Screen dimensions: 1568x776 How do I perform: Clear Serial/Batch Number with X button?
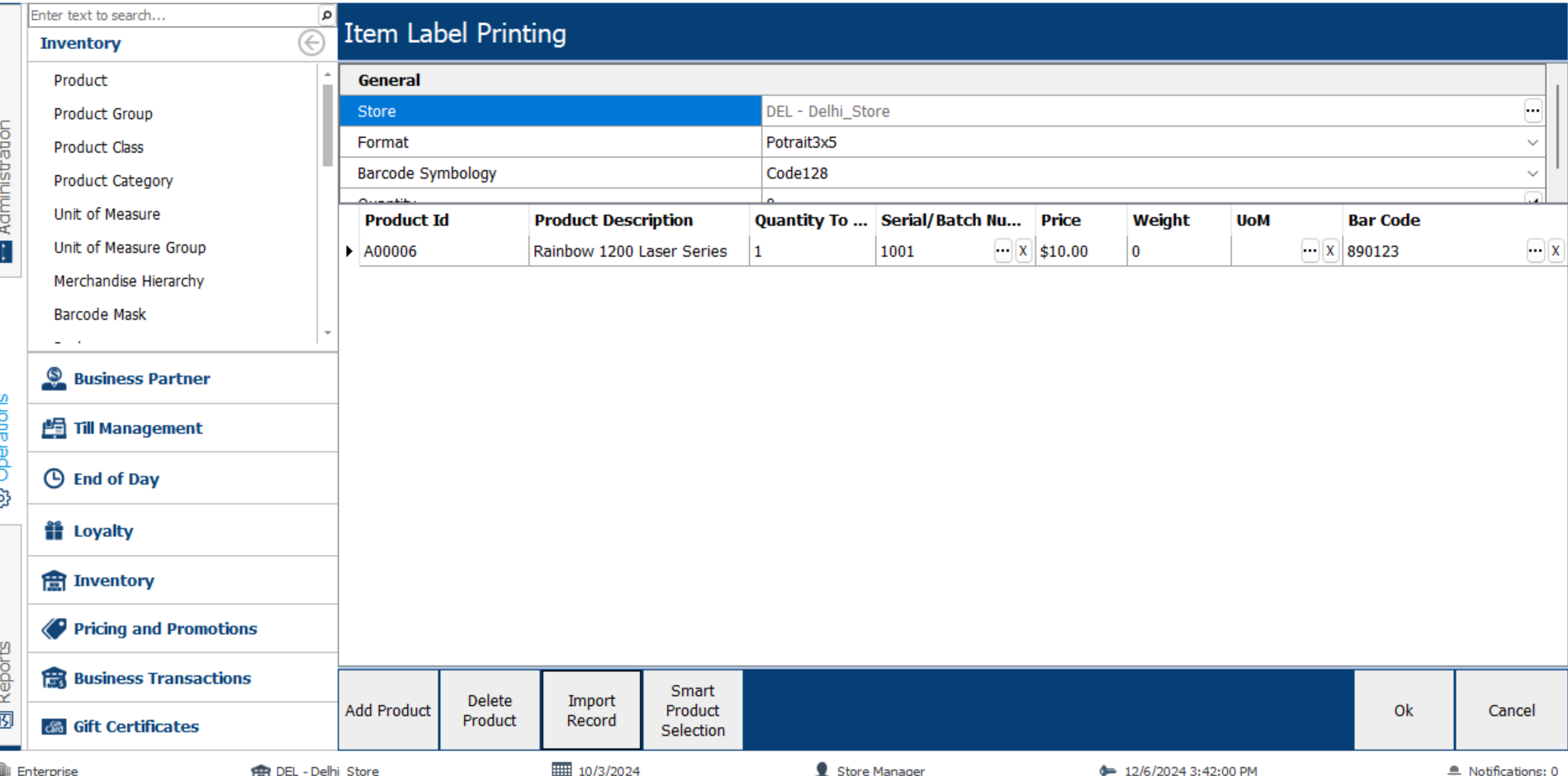tap(1023, 251)
